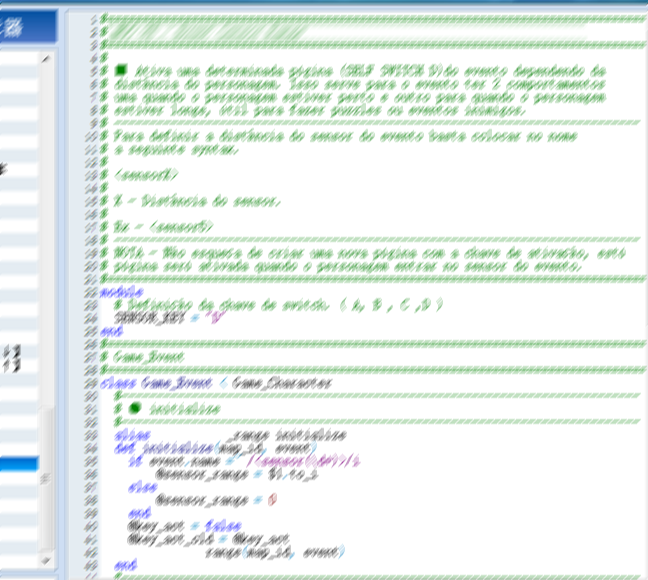Click the comment starting 'NOTA -'
Image resolution: width=648 pixels, height=580 pixels.
click(369, 253)
